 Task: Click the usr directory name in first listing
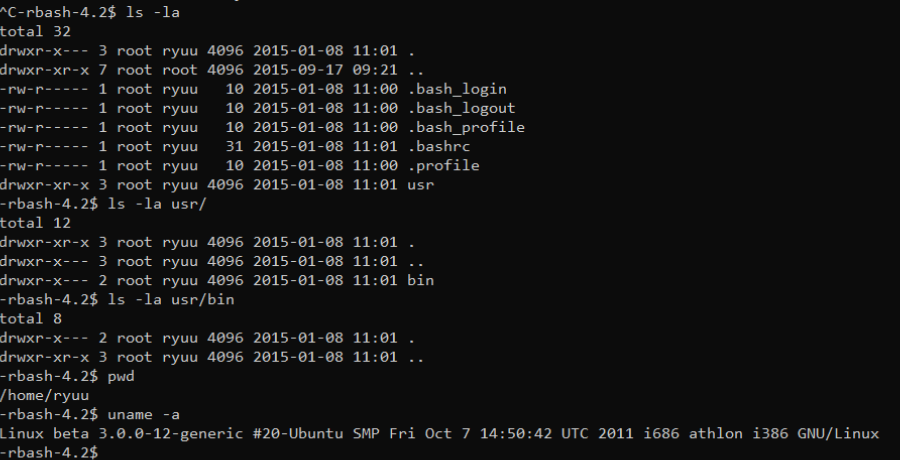(421, 185)
